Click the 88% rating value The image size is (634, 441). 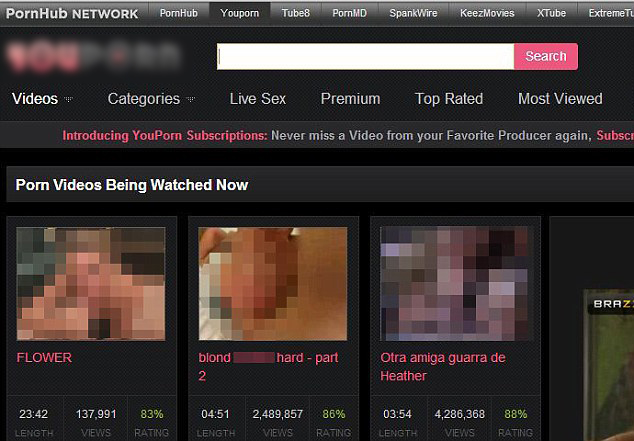[516, 414]
